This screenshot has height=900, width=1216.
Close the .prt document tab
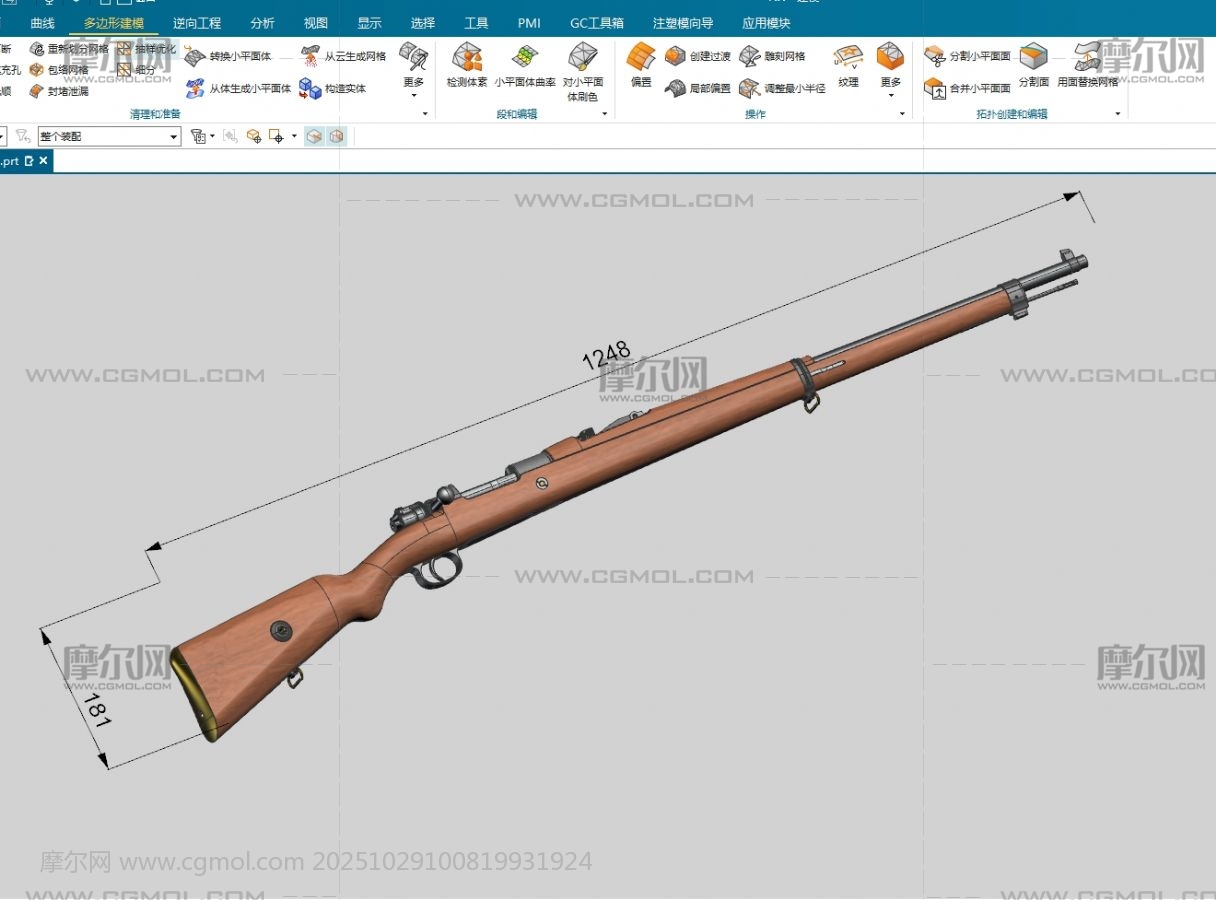pos(43,161)
